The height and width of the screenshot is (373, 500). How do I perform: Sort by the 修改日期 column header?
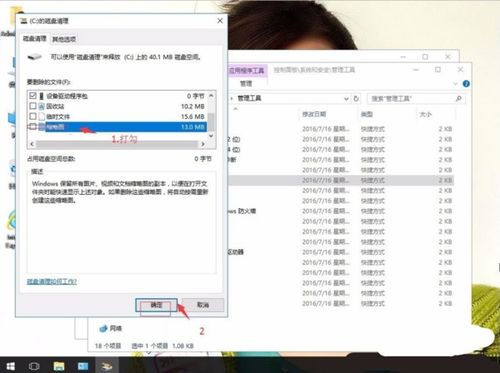click(314, 114)
